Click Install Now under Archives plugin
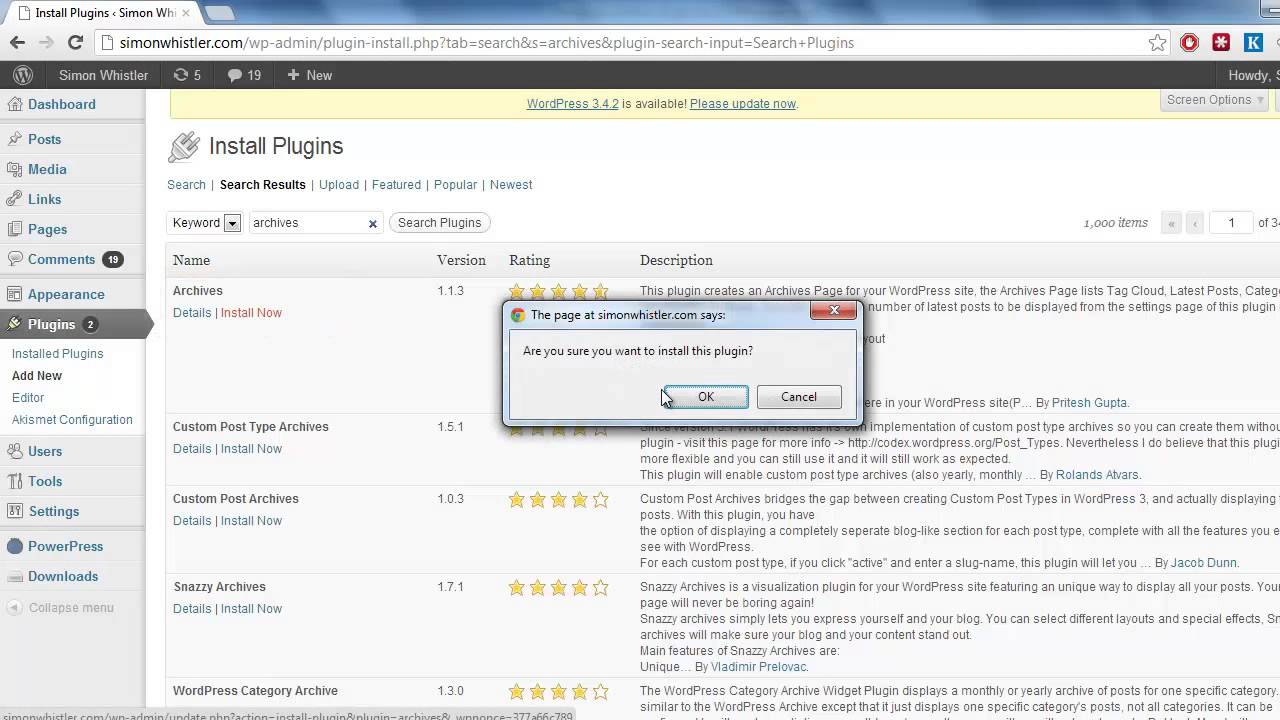This screenshot has width=1280, height=720. (251, 313)
